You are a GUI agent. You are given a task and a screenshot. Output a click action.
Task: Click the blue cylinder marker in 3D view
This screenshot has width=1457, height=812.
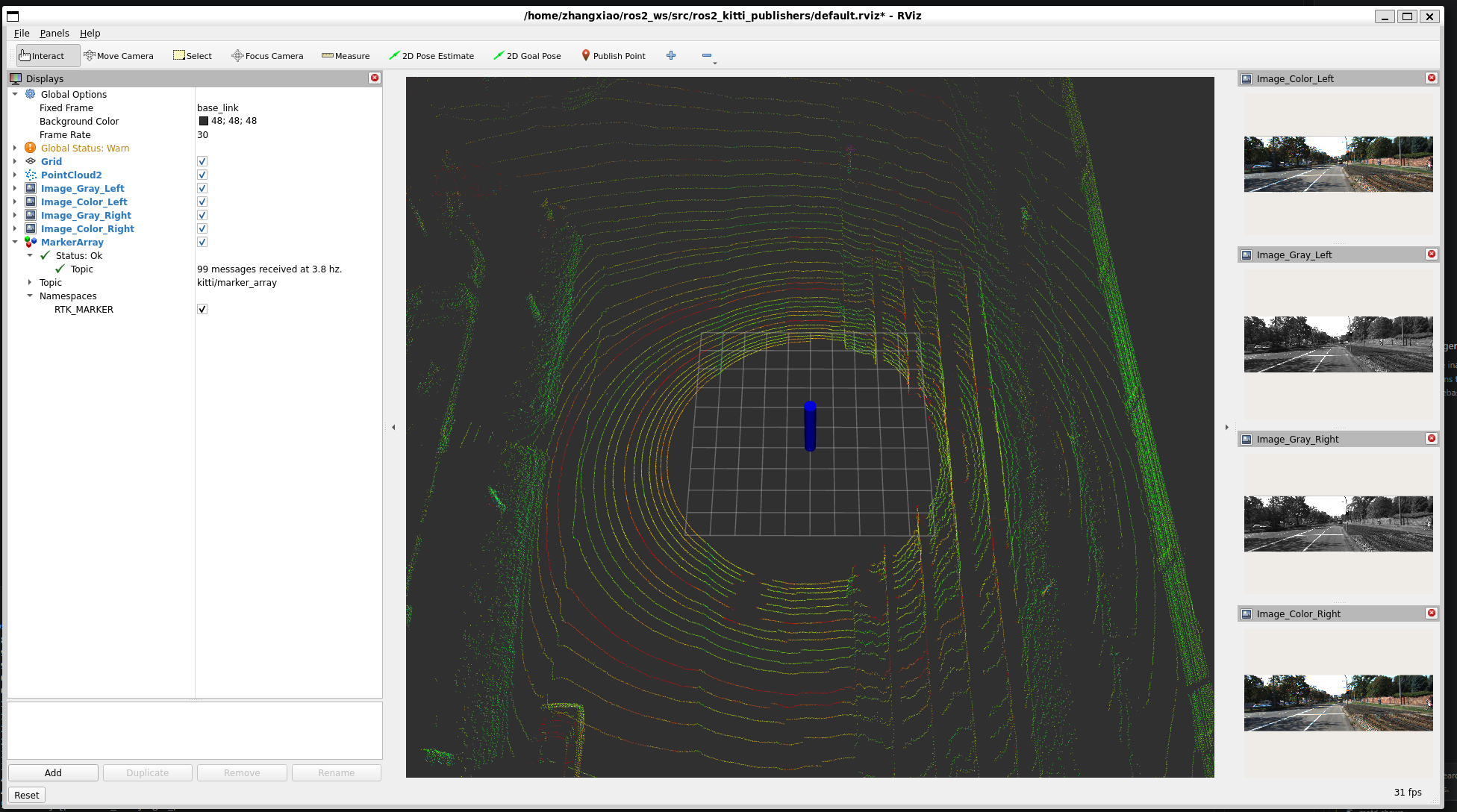[810, 426]
